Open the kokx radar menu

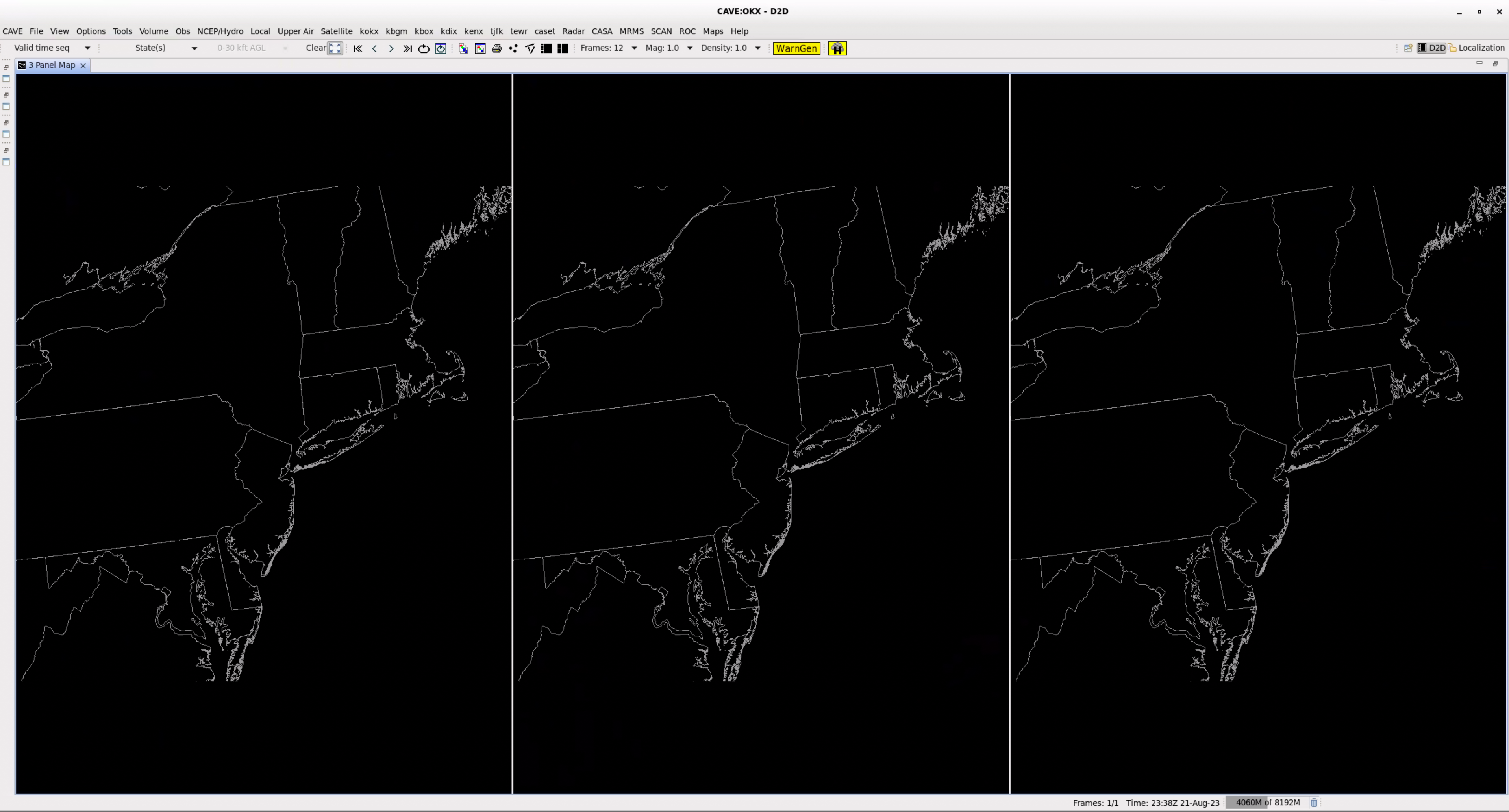coord(369,31)
